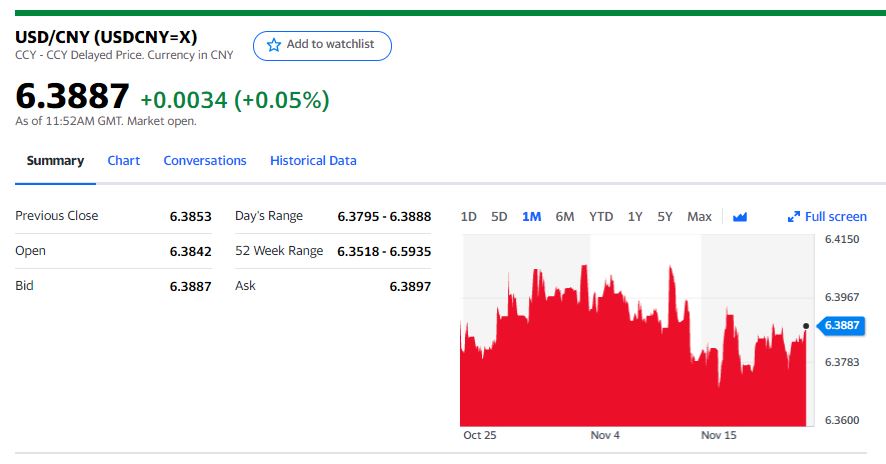886x464 pixels.
Task: Show year-to-date with YTD range
Action: pos(601,217)
